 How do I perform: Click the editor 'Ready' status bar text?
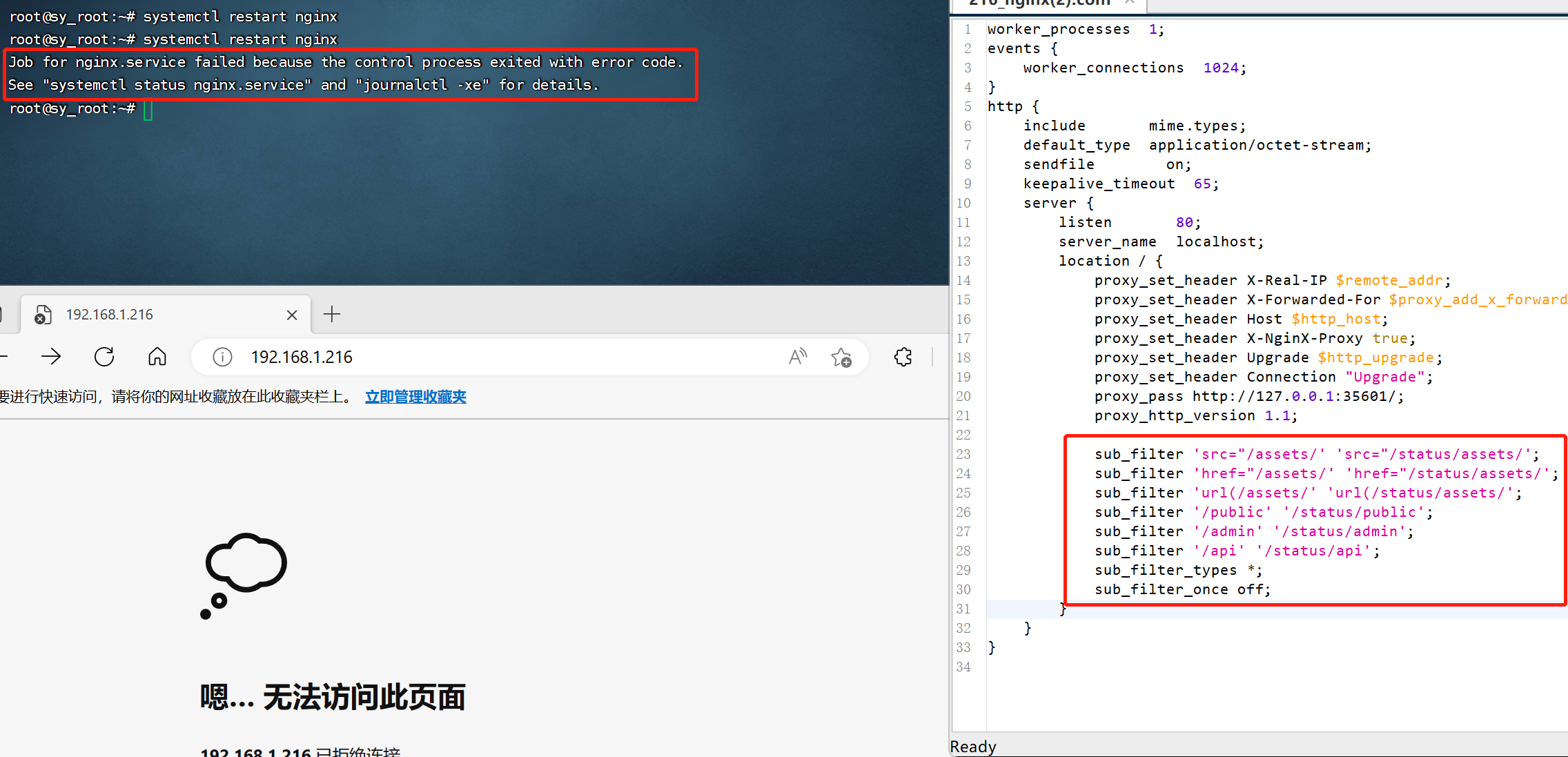tap(973, 747)
